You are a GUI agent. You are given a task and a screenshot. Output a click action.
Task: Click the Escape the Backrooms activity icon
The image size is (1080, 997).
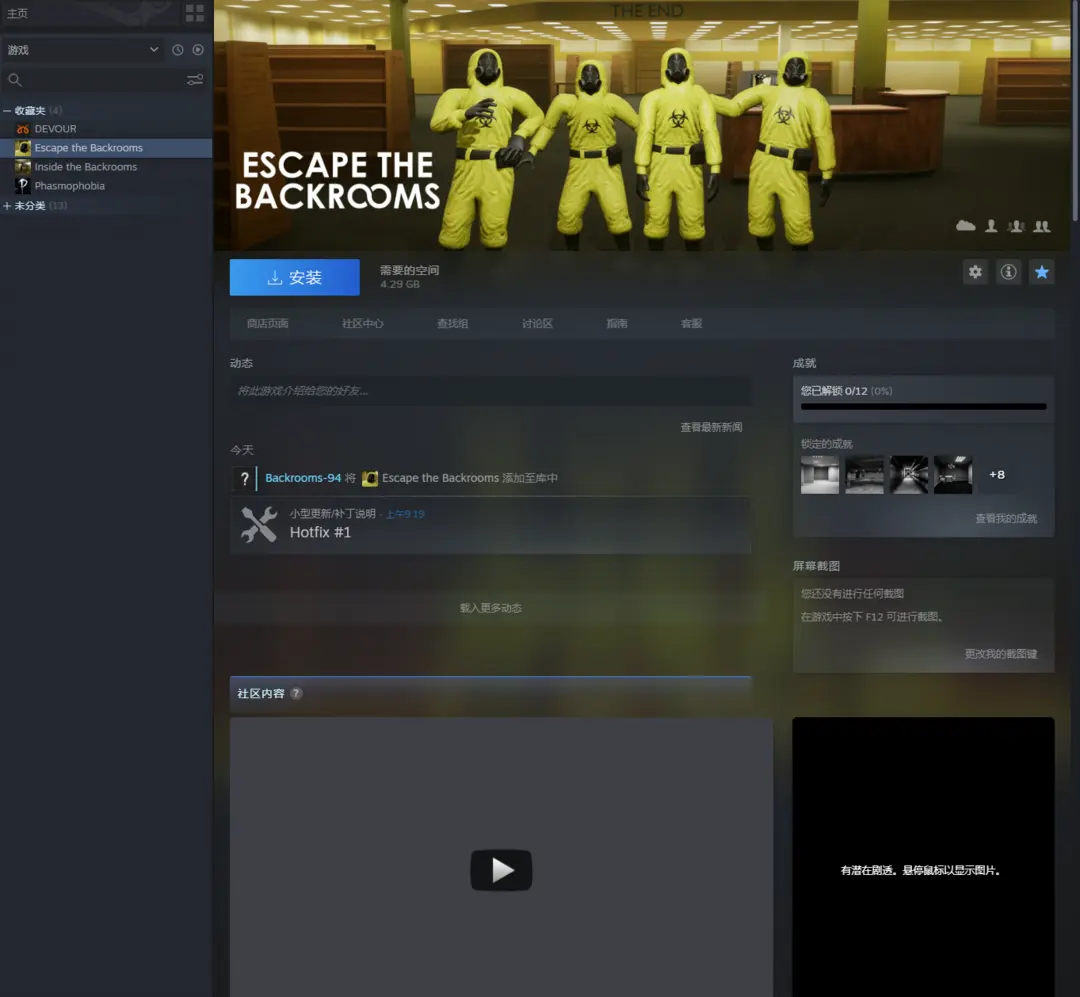370,478
